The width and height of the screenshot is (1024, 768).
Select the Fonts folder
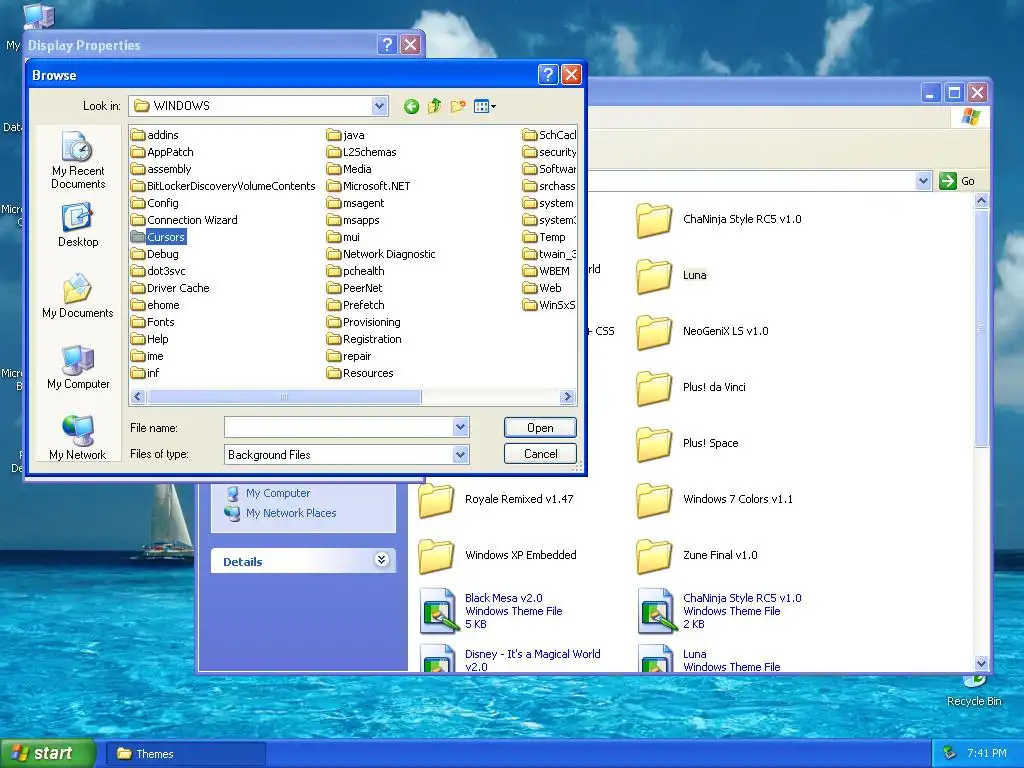153,322
